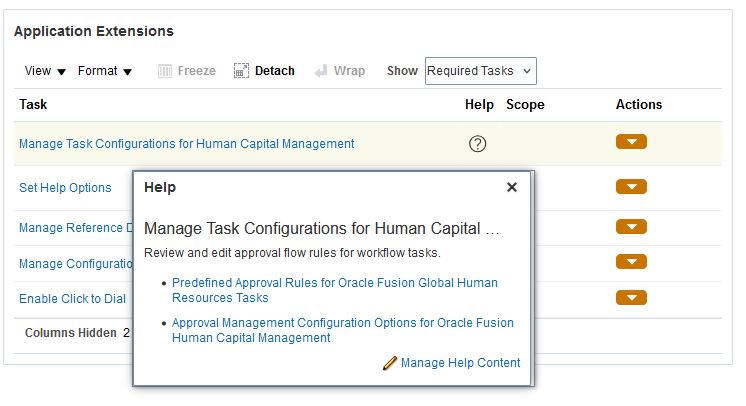Image resolution: width=746 pixels, height=406 pixels.
Task: Click the Columns Hidden status text
Action: pyautogui.click(x=77, y=333)
